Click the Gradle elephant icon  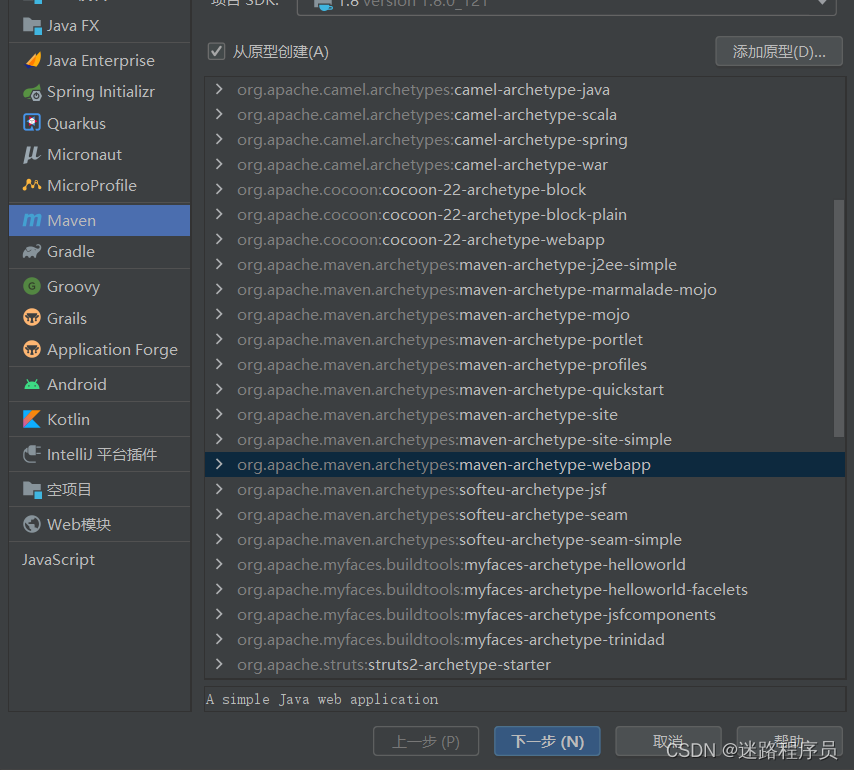[x=32, y=252]
